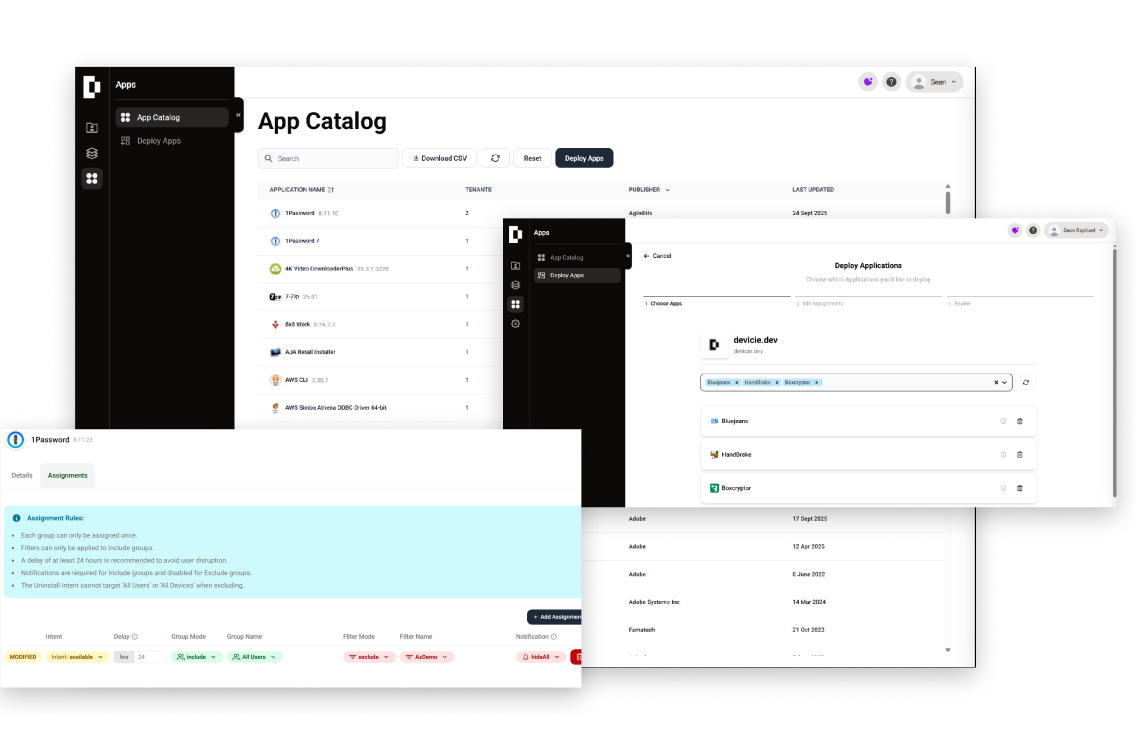Select the Edit Assignments step
The height and width of the screenshot is (754, 1136).
point(868,301)
